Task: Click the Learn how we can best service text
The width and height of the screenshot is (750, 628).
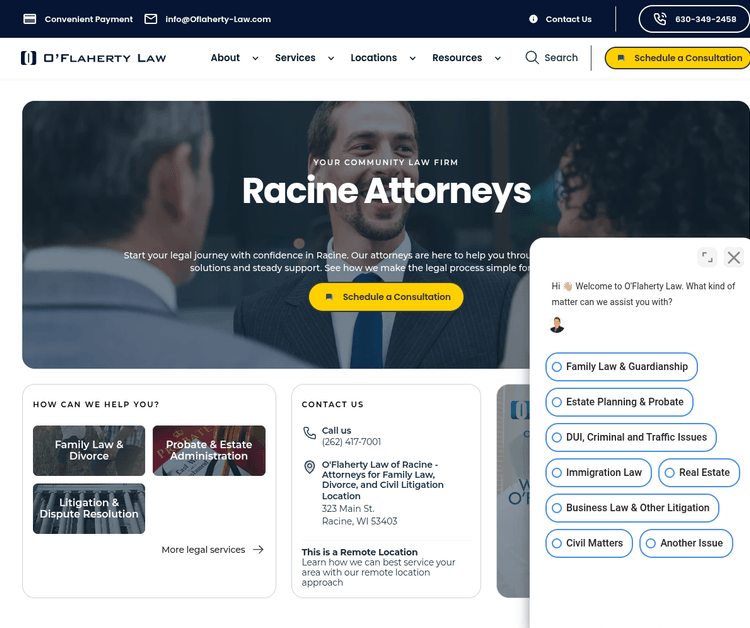Action: (378, 573)
